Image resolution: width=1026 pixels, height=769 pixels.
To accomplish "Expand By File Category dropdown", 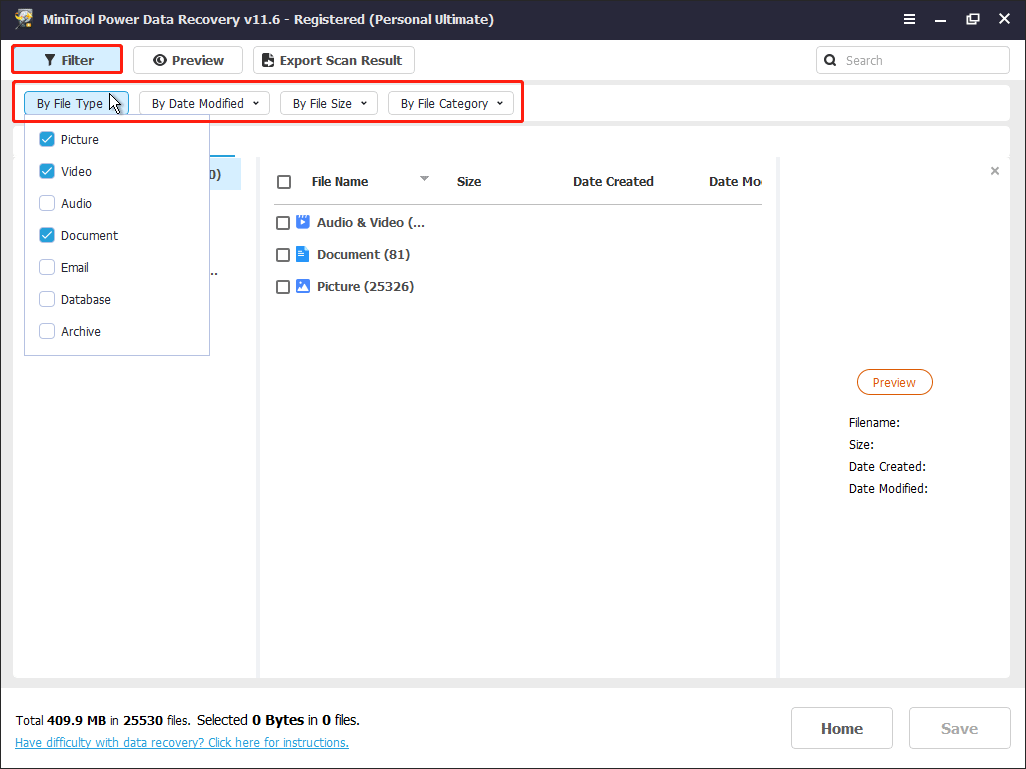I will 451,103.
